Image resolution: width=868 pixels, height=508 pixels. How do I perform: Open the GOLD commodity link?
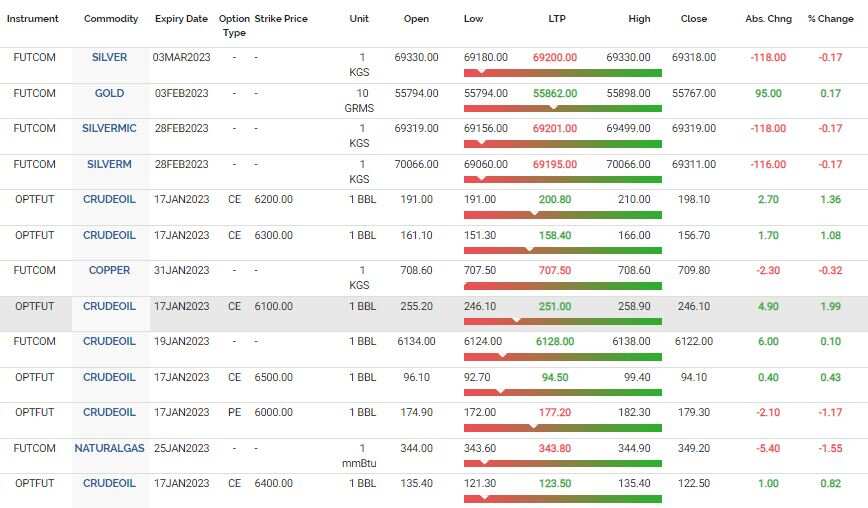point(109,93)
